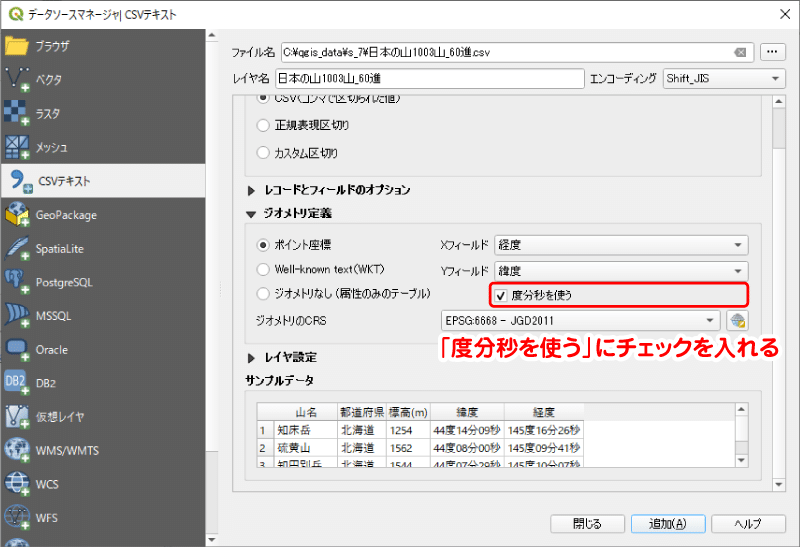Open the Yフィールド 緯度 dropdown
Viewport: 800px width, 547px height.
[621, 271]
